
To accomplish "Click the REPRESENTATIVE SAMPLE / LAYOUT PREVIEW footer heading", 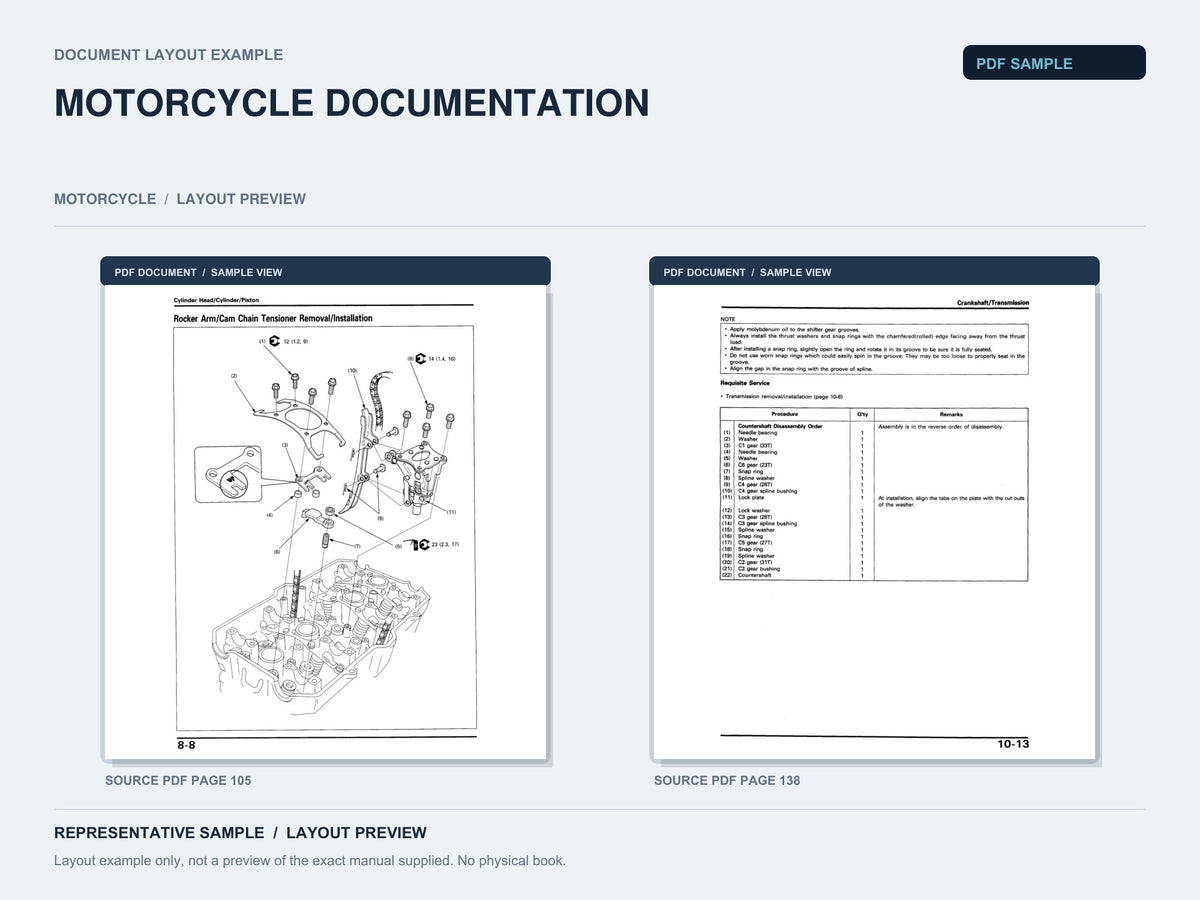I will tap(240, 833).
